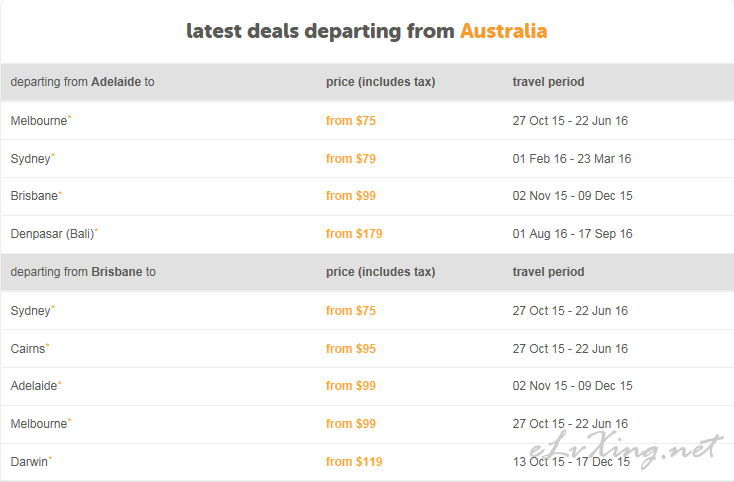The height and width of the screenshot is (482, 734).
Task: Open Melbourne deal departing from Brisbane
Action: 39,424
